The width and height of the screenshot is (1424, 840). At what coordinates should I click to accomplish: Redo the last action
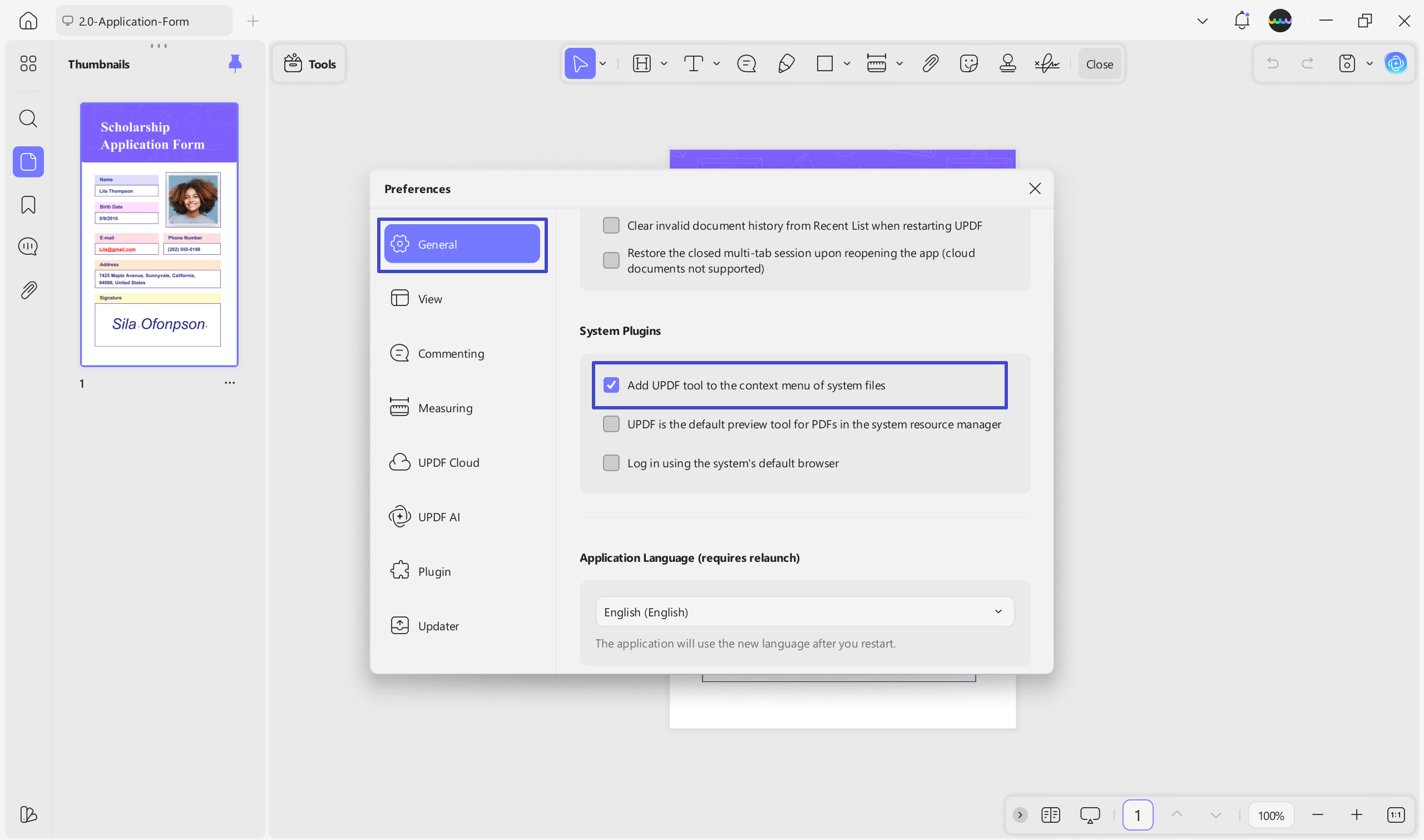pos(1307,63)
